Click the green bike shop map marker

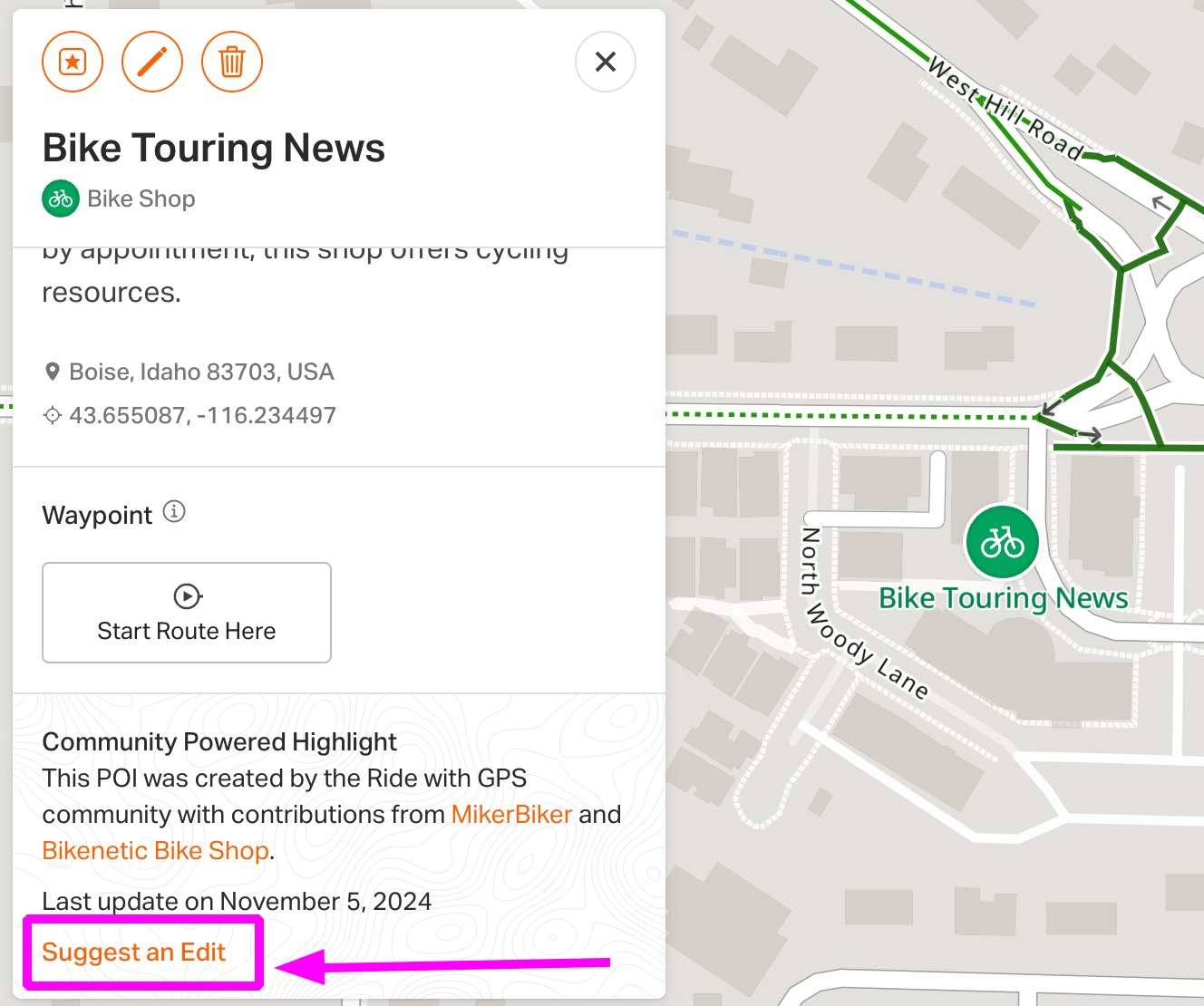(1002, 542)
